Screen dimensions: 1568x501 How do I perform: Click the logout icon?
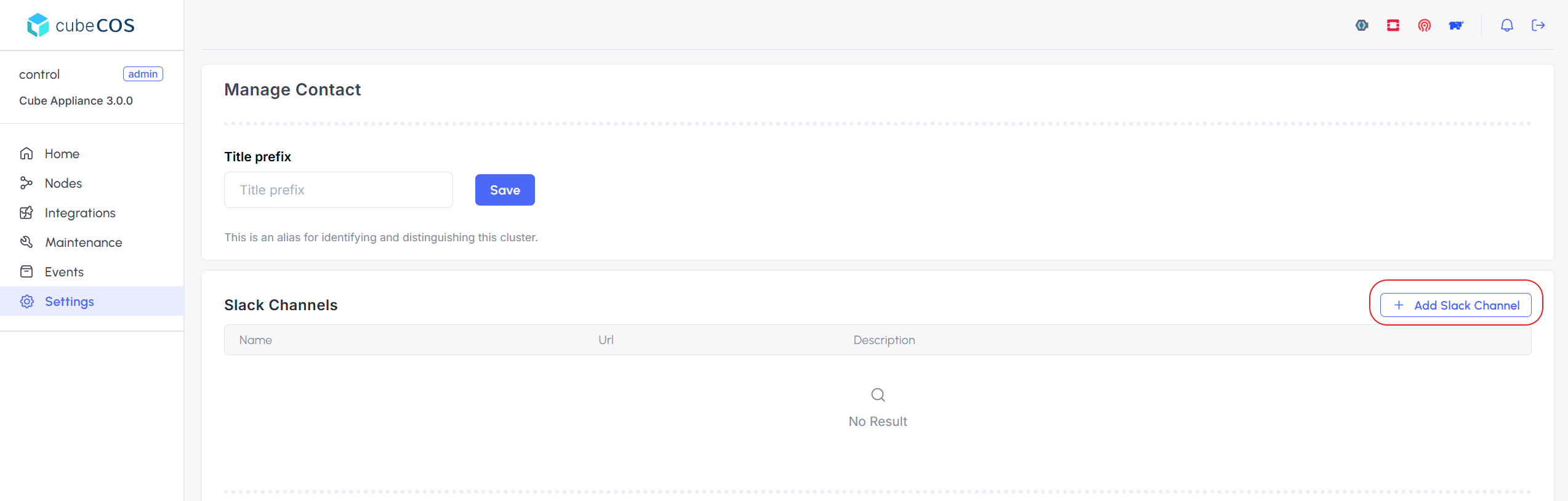click(1538, 25)
